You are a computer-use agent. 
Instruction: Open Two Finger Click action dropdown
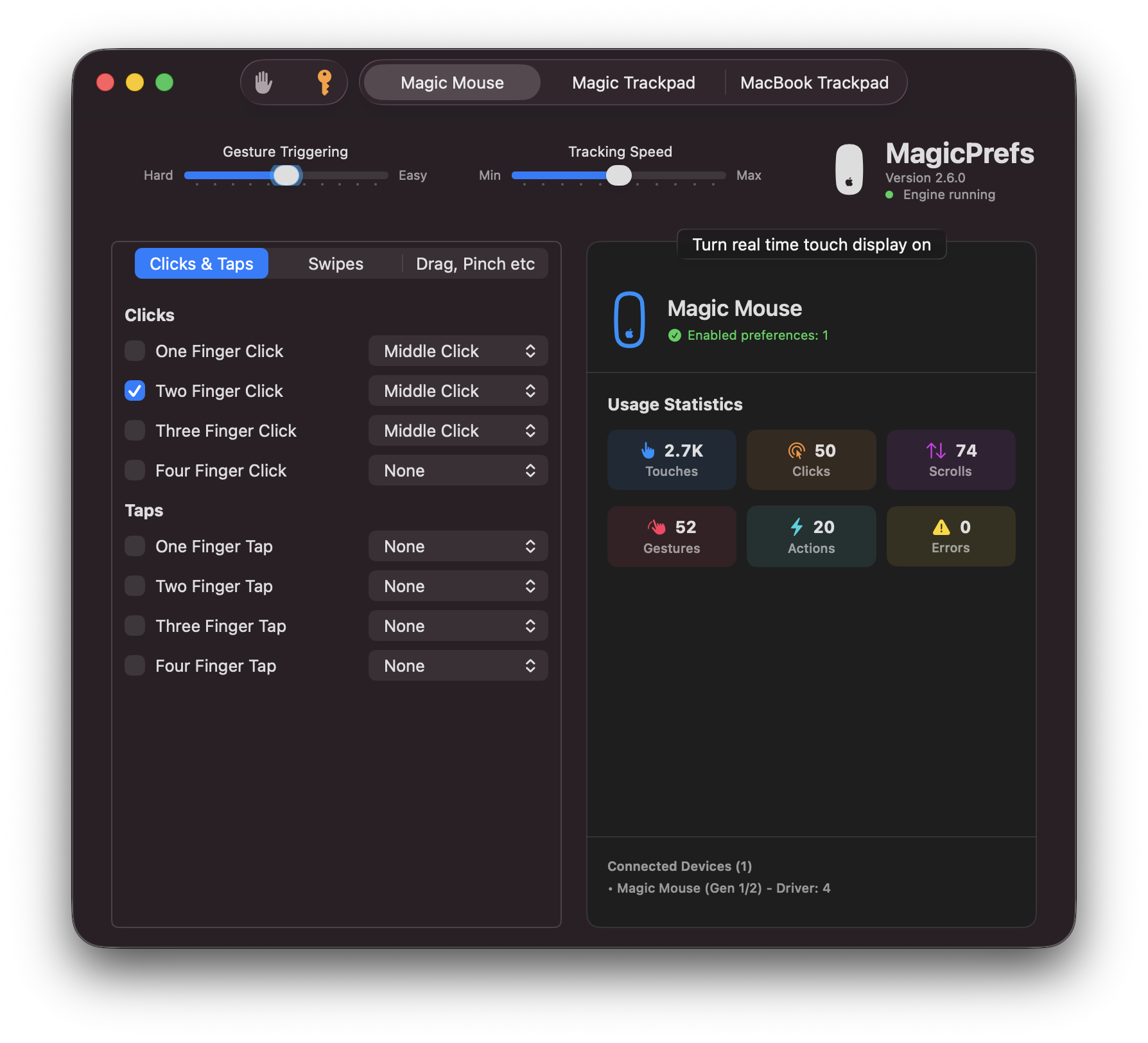point(458,391)
